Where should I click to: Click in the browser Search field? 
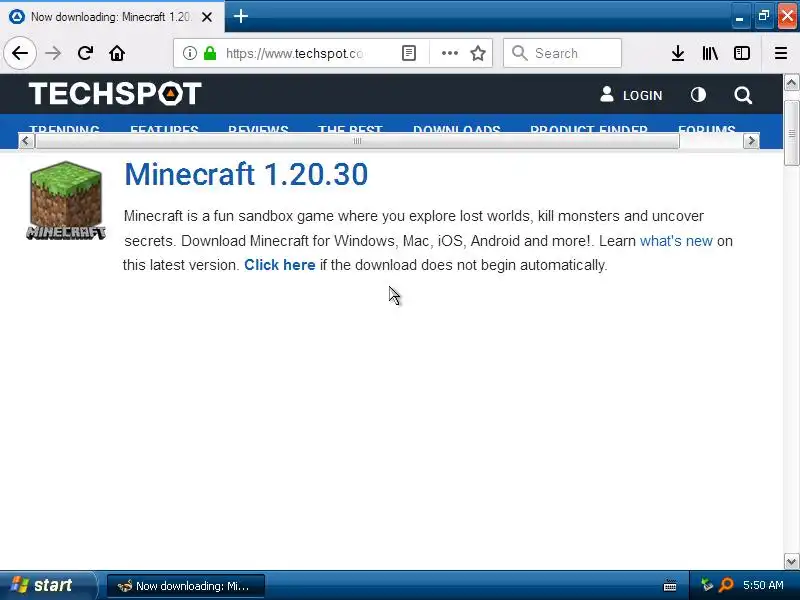pyautogui.click(x=562, y=53)
